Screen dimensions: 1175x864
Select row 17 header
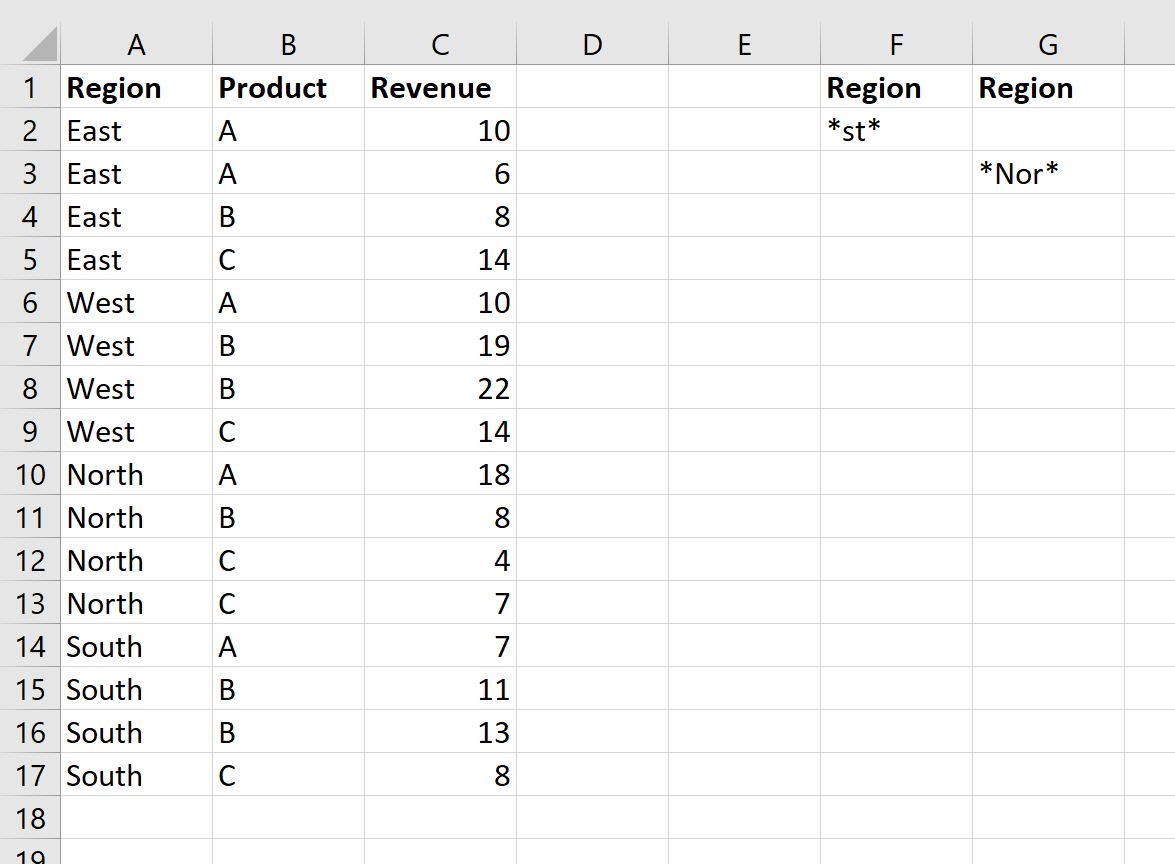(x=31, y=775)
